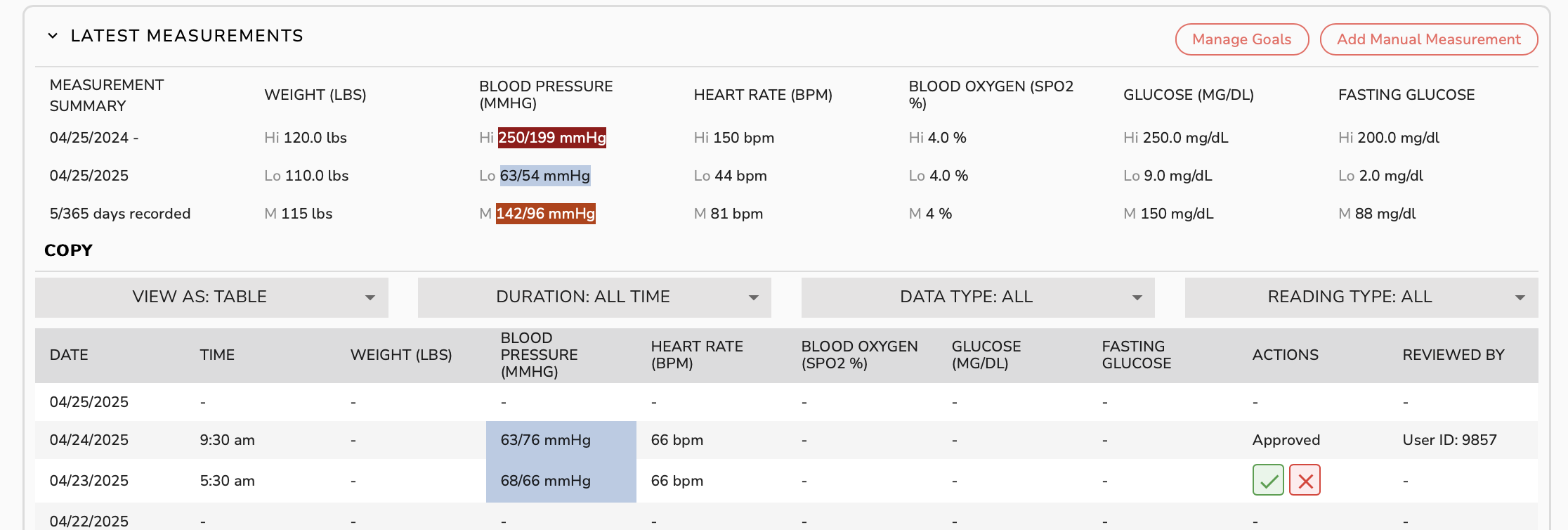The height and width of the screenshot is (530, 1568).
Task: Collapse the Latest Measurements section chevron
Action: 53,36
